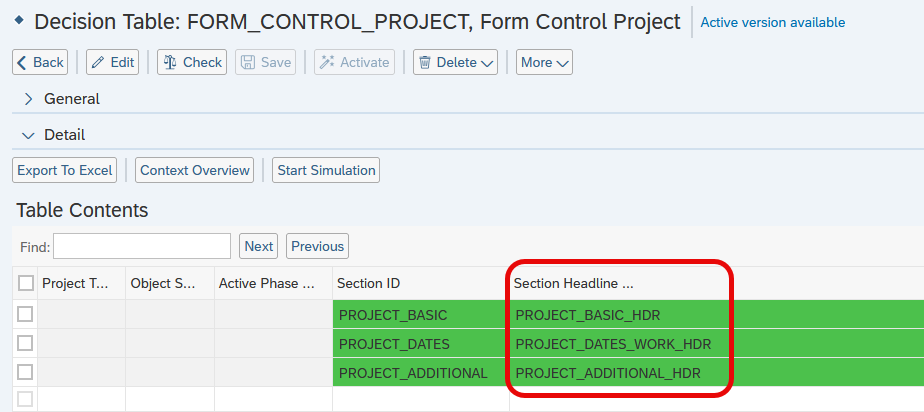Screen dimensions: 924x412
Task: Click the Find input field
Action: coord(142,246)
